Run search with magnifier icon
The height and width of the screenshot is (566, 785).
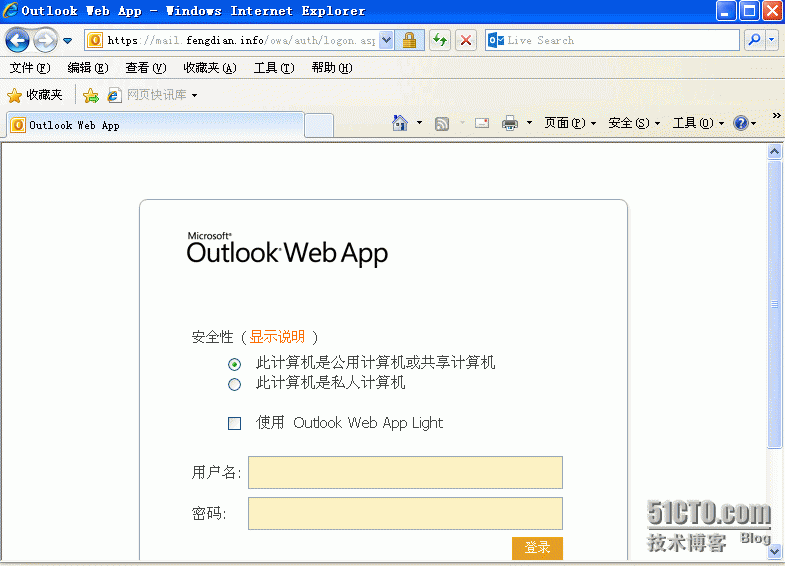(754, 41)
